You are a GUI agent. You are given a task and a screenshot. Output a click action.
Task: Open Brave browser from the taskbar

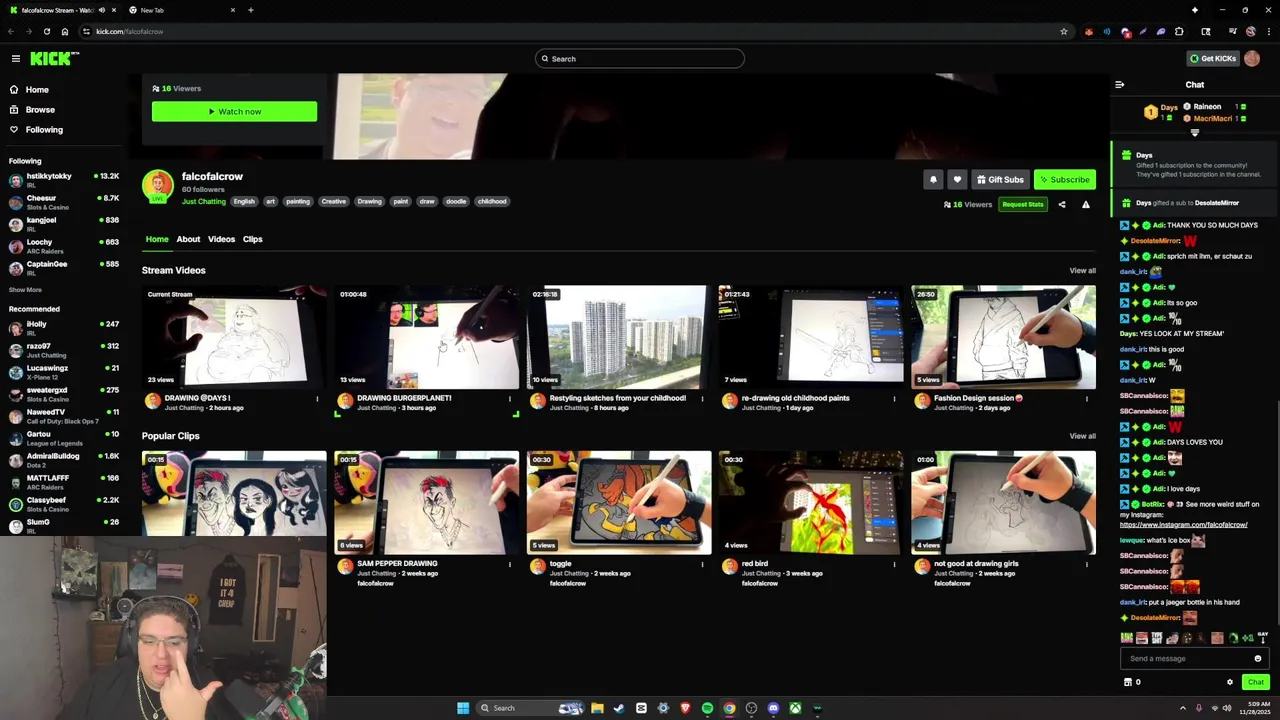click(685, 708)
